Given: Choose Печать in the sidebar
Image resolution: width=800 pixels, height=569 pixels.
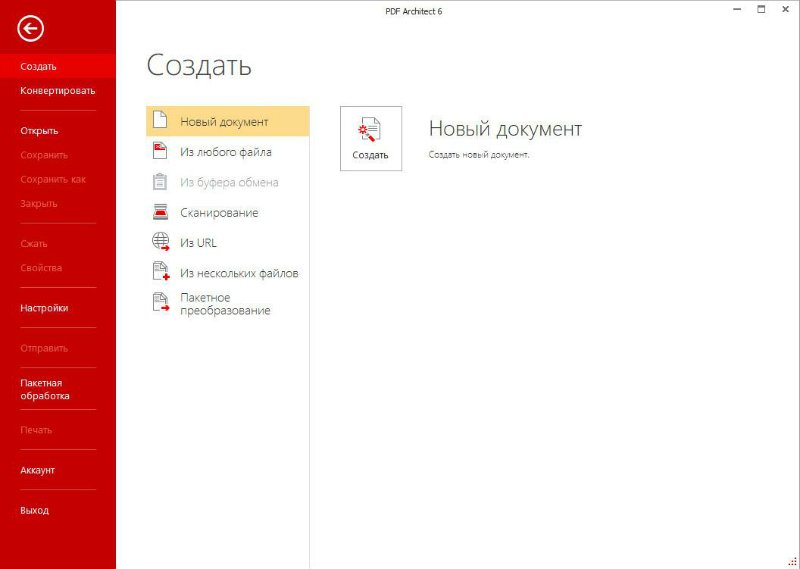Looking at the screenshot, I should point(36,430).
